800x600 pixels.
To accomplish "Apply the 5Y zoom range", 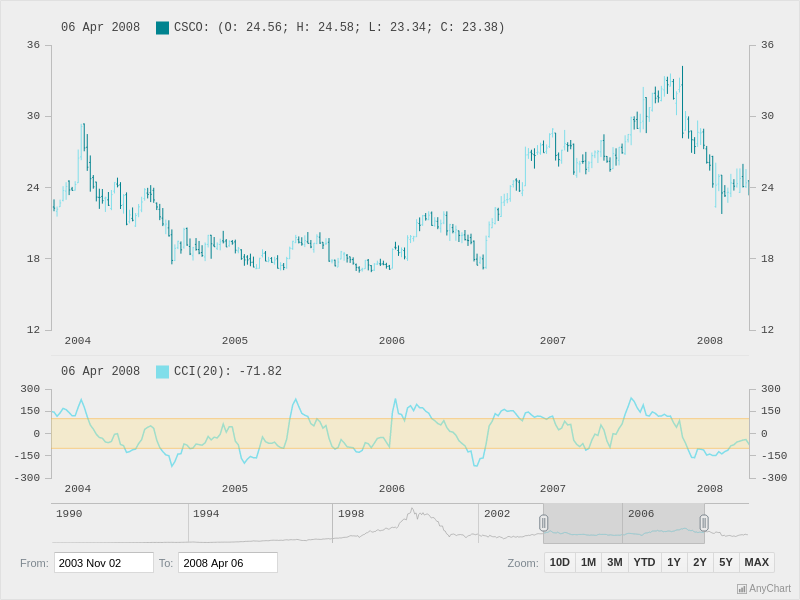I will (726, 562).
